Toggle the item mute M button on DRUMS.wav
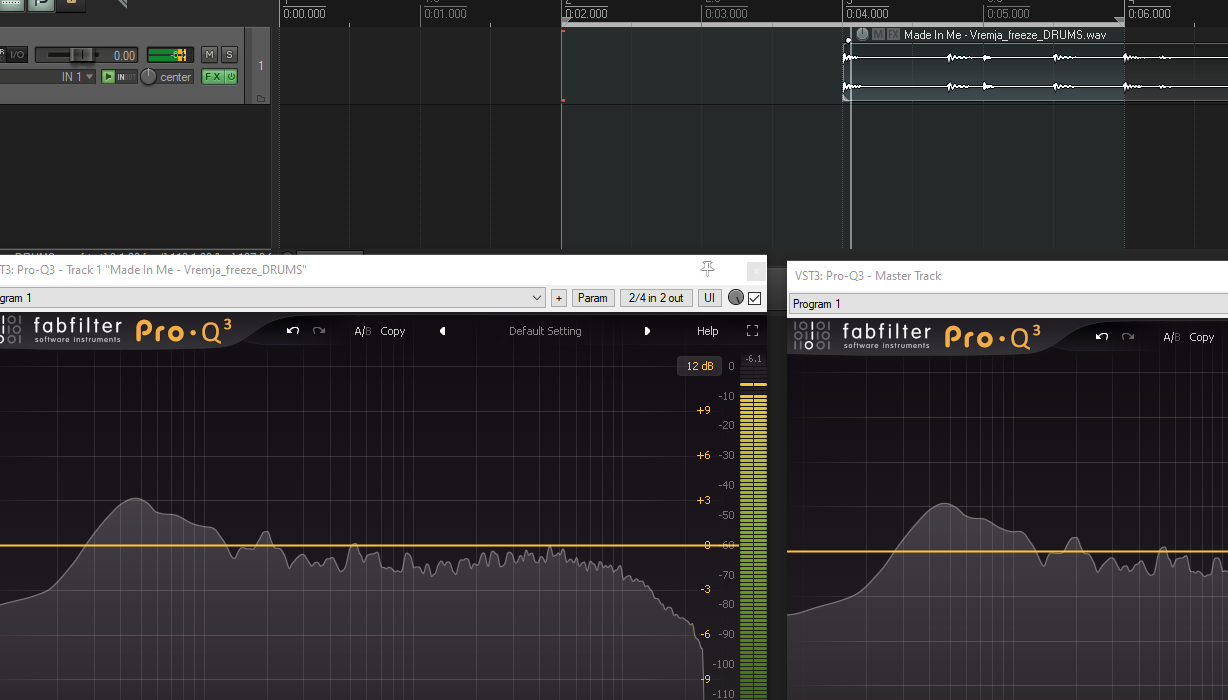 coord(878,34)
